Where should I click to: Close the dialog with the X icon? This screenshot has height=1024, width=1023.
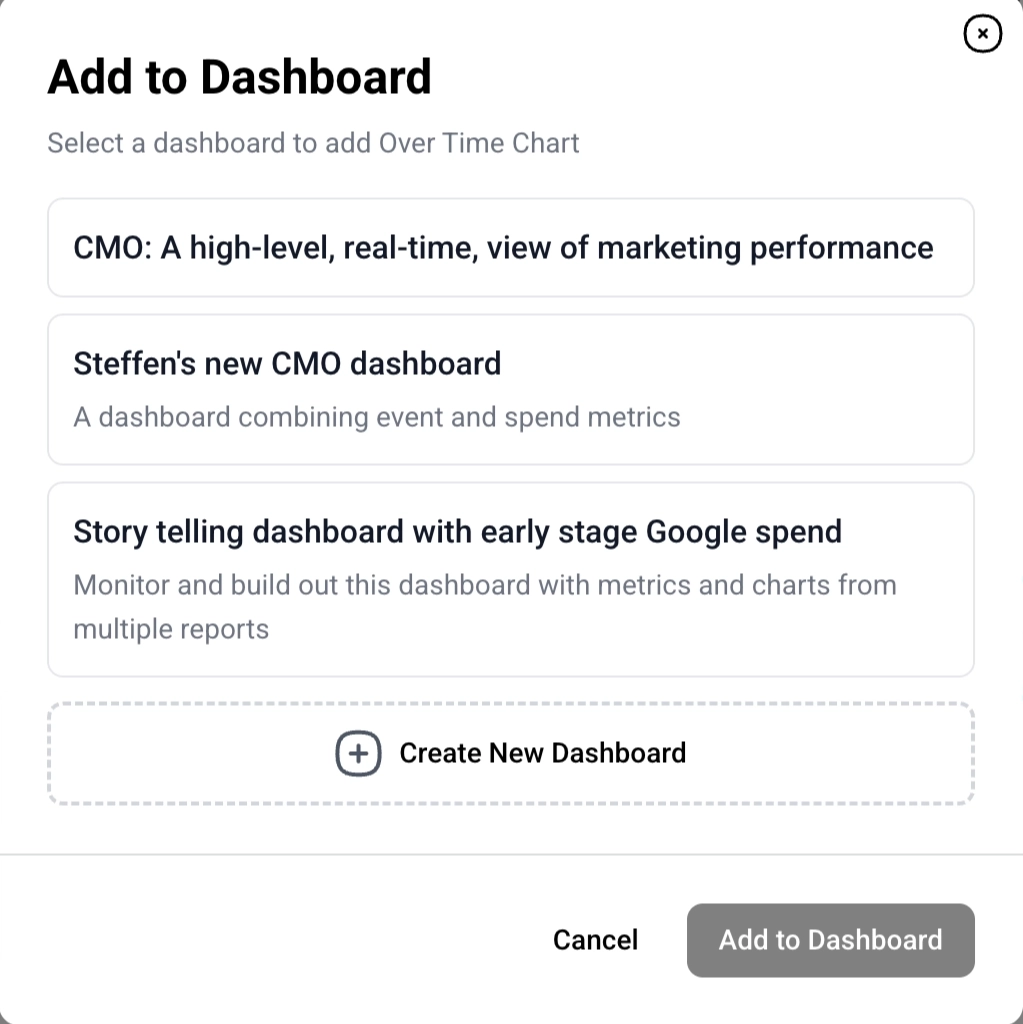pyautogui.click(x=982, y=34)
